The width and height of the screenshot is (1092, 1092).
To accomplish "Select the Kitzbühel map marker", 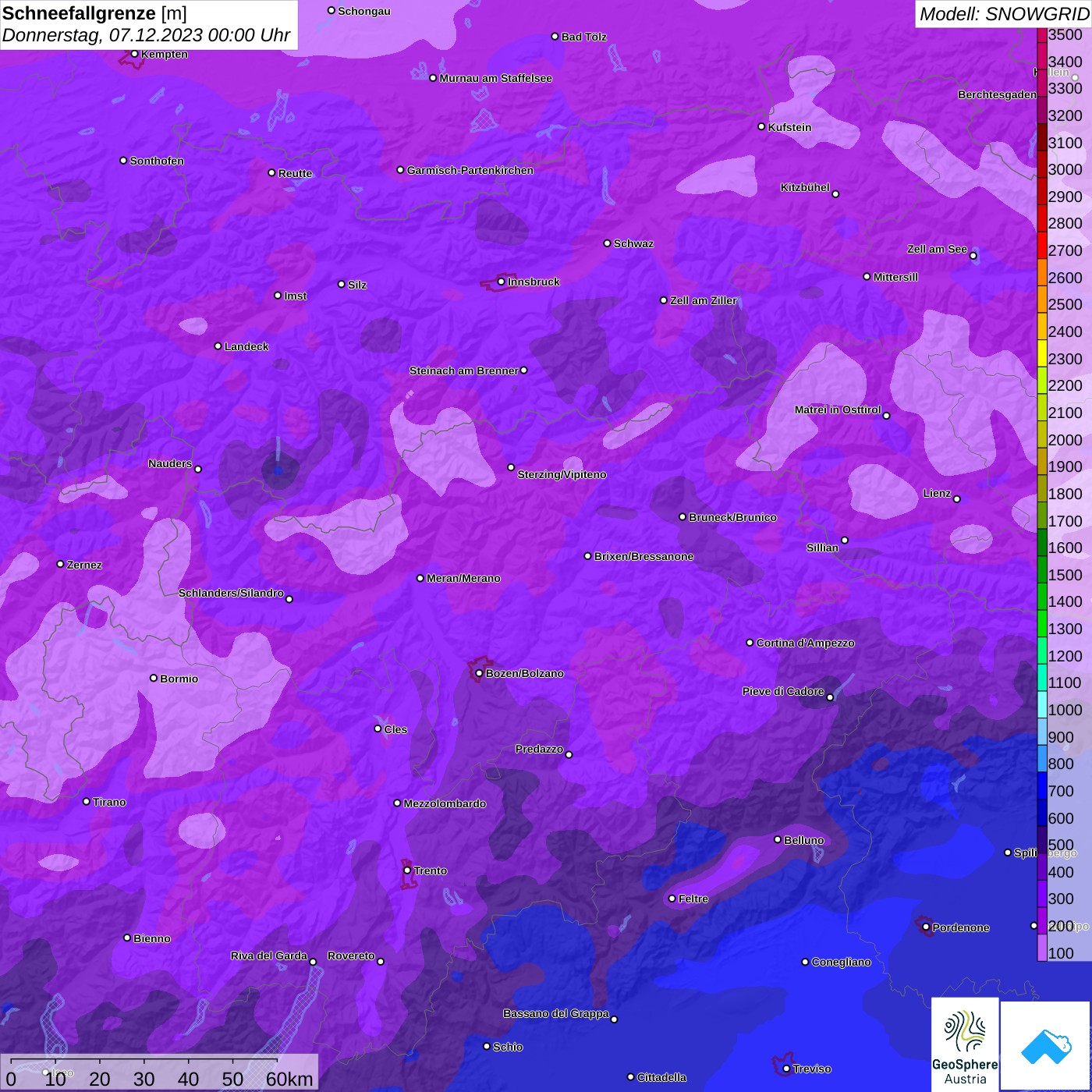I will [835, 193].
